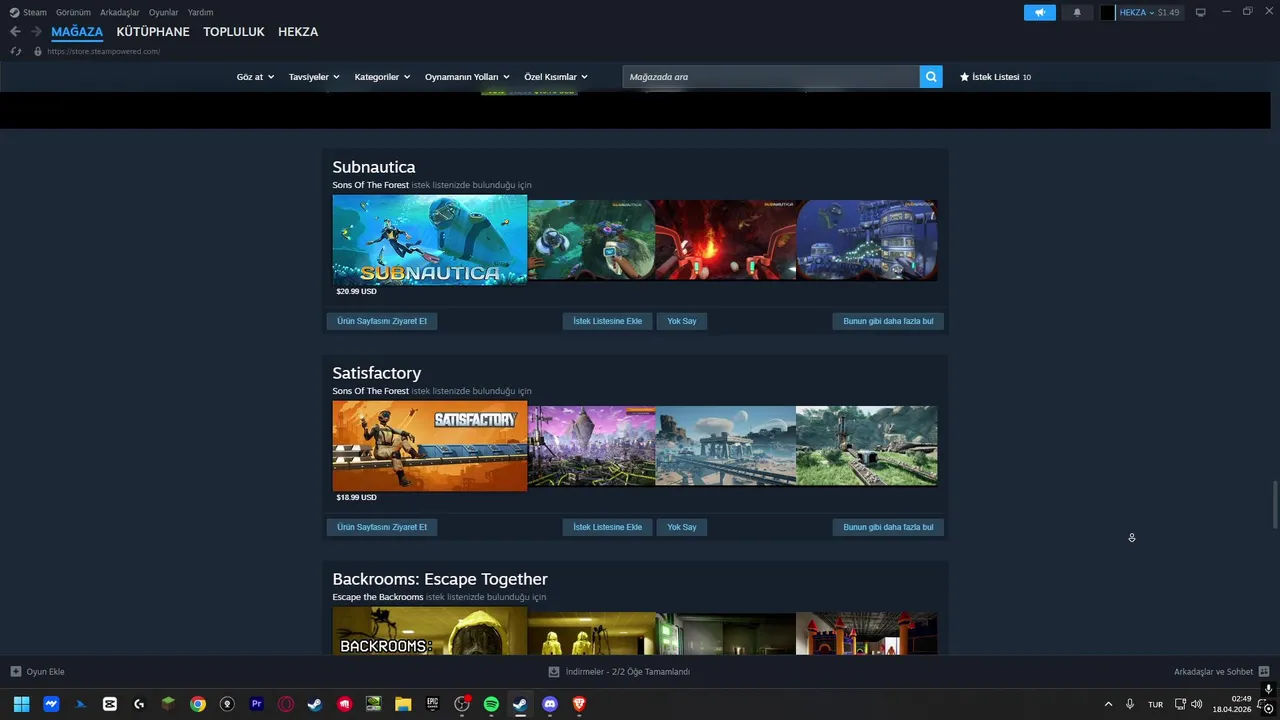This screenshot has width=1280, height=720.
Task: Open Logitech G HUB from taskbar
Action: [x=139, y=704]
